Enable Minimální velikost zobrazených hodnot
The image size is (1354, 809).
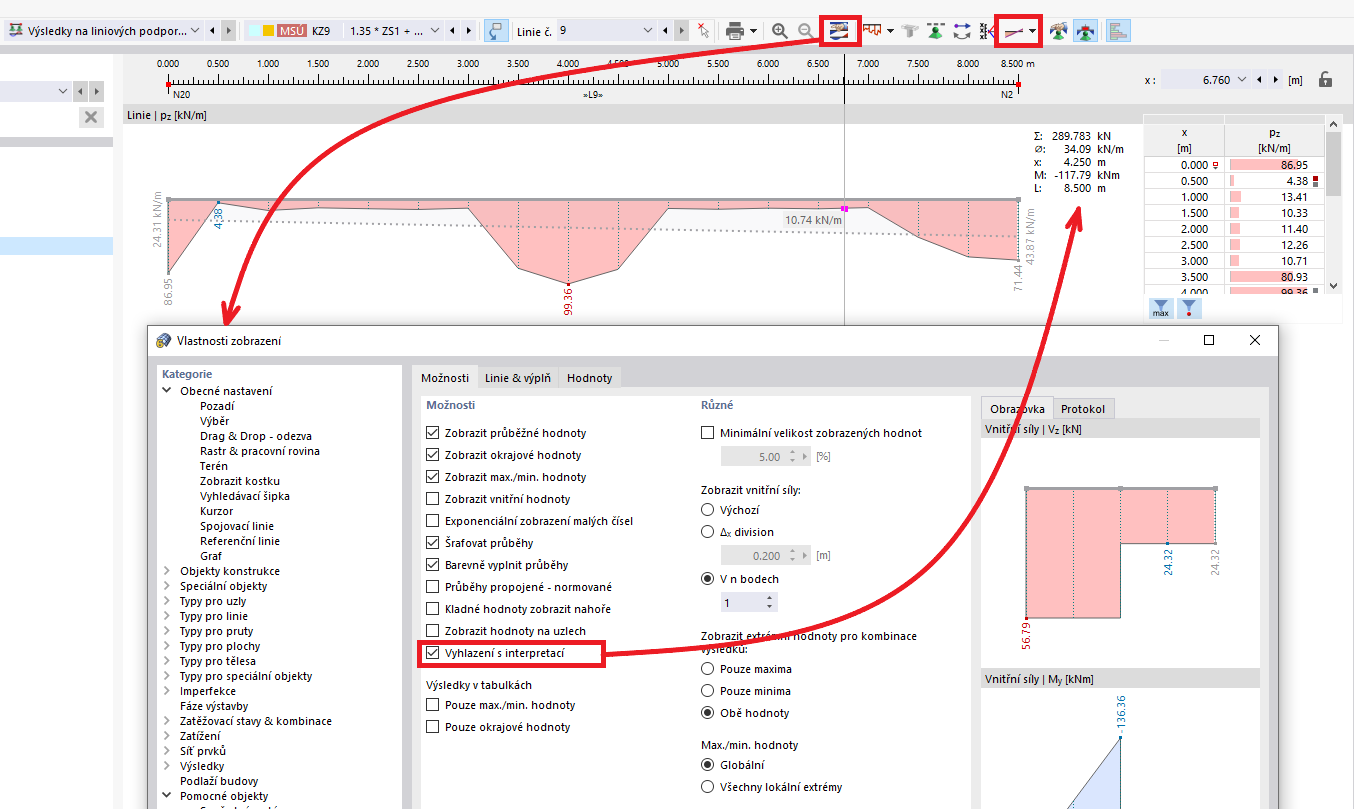(x=708, y=433)
